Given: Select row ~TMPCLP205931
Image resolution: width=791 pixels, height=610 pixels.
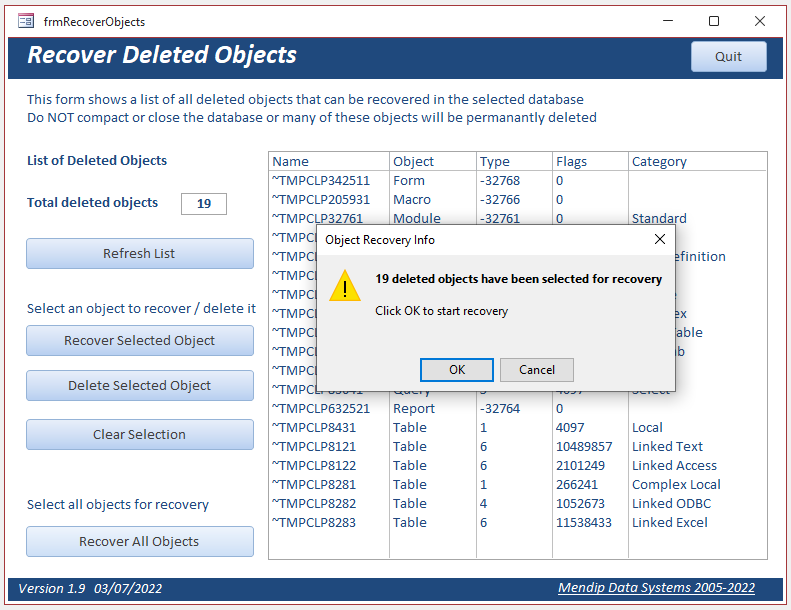Looking at the screenshot, I should 518,200.
